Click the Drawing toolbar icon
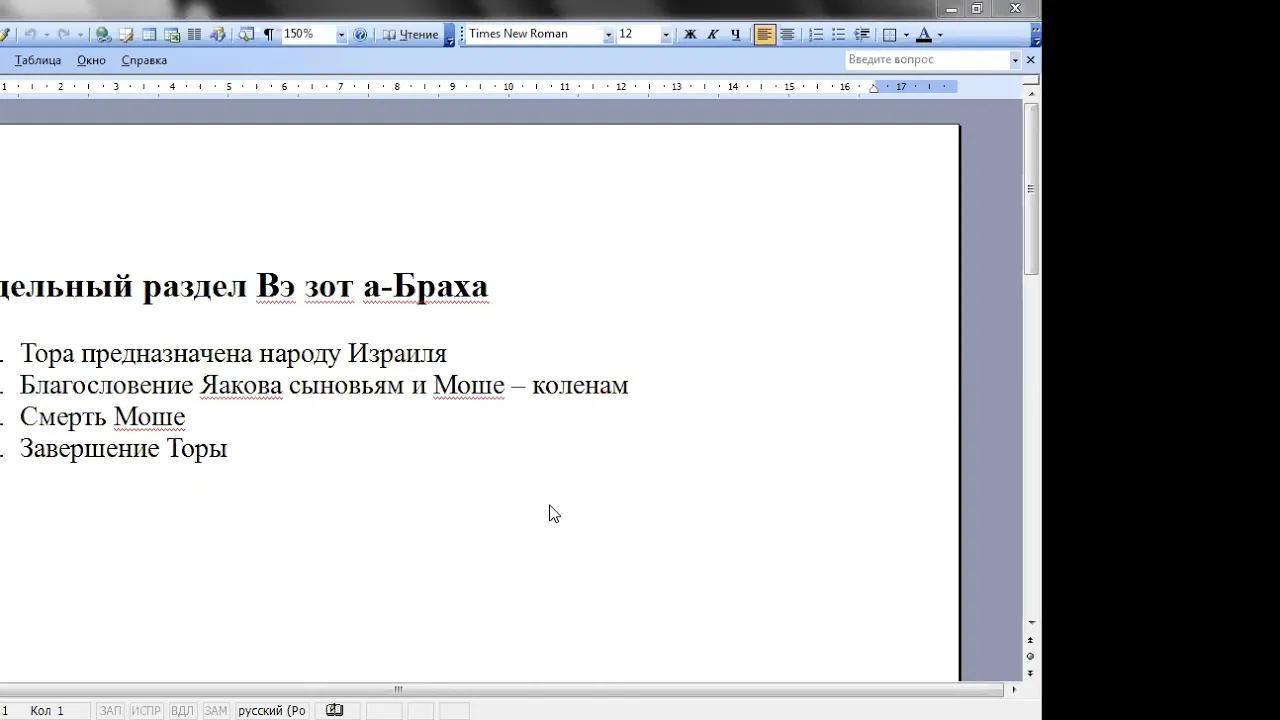The width and height of the screenshot is (1280, 720). point(217,34)
